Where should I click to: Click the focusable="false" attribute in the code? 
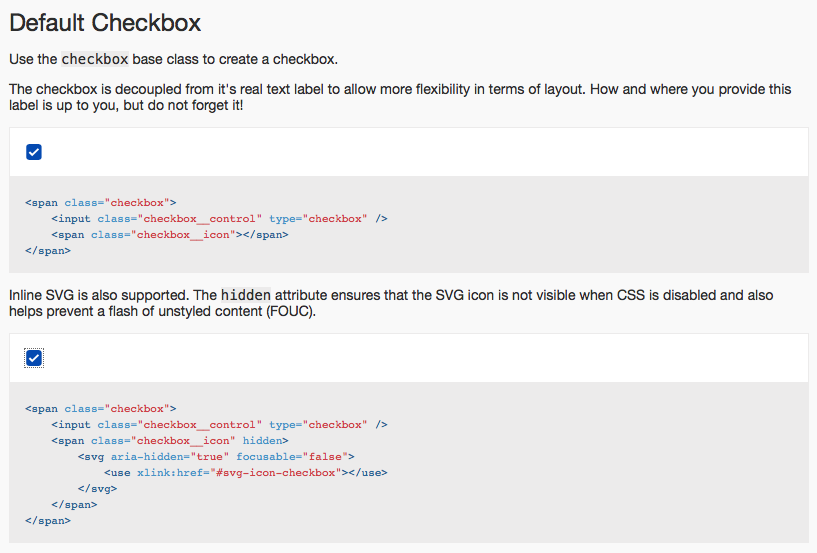[x=295, y=457]
